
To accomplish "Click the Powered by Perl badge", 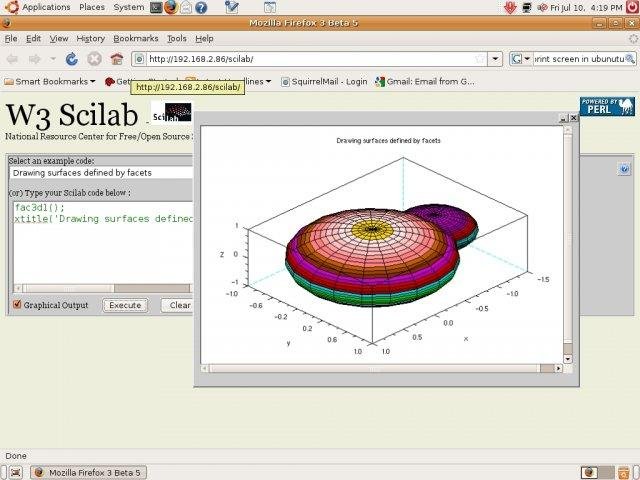I will [x=607, y=107].
